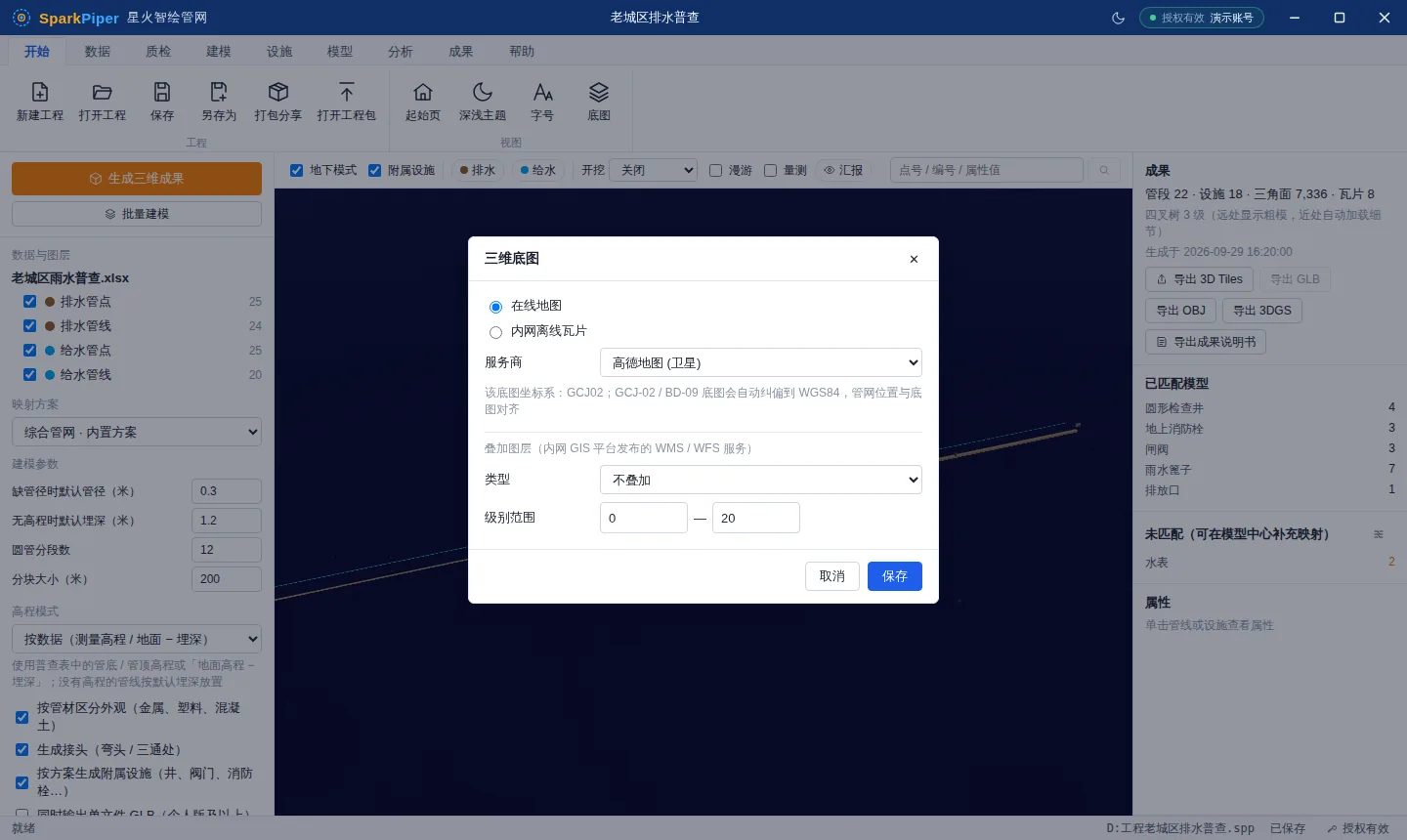Enable the 漫游 checkbox
This screenshot has height=840, width=1407.
[x=715, y=170]
